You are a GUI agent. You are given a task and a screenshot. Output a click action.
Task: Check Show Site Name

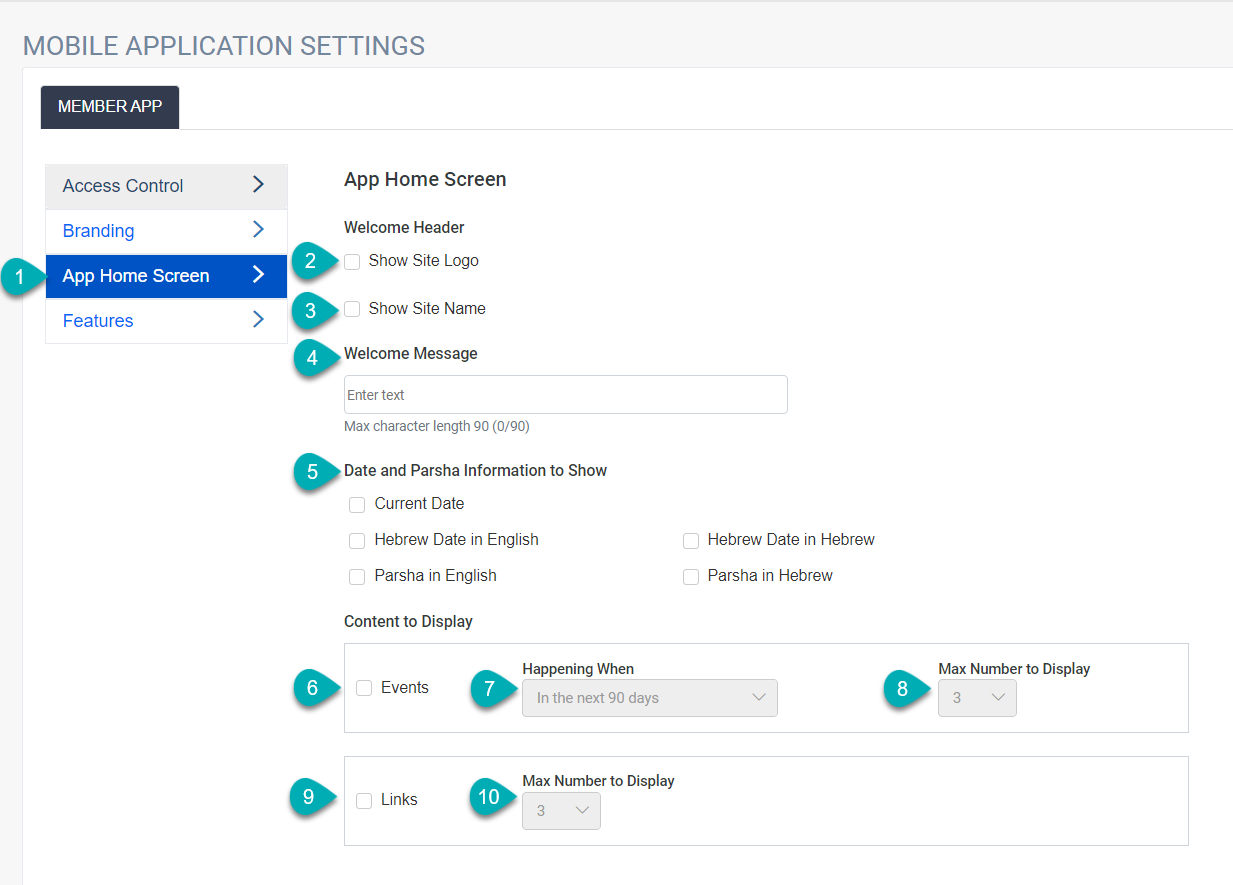pyautogui.click(x=351, y=308)
